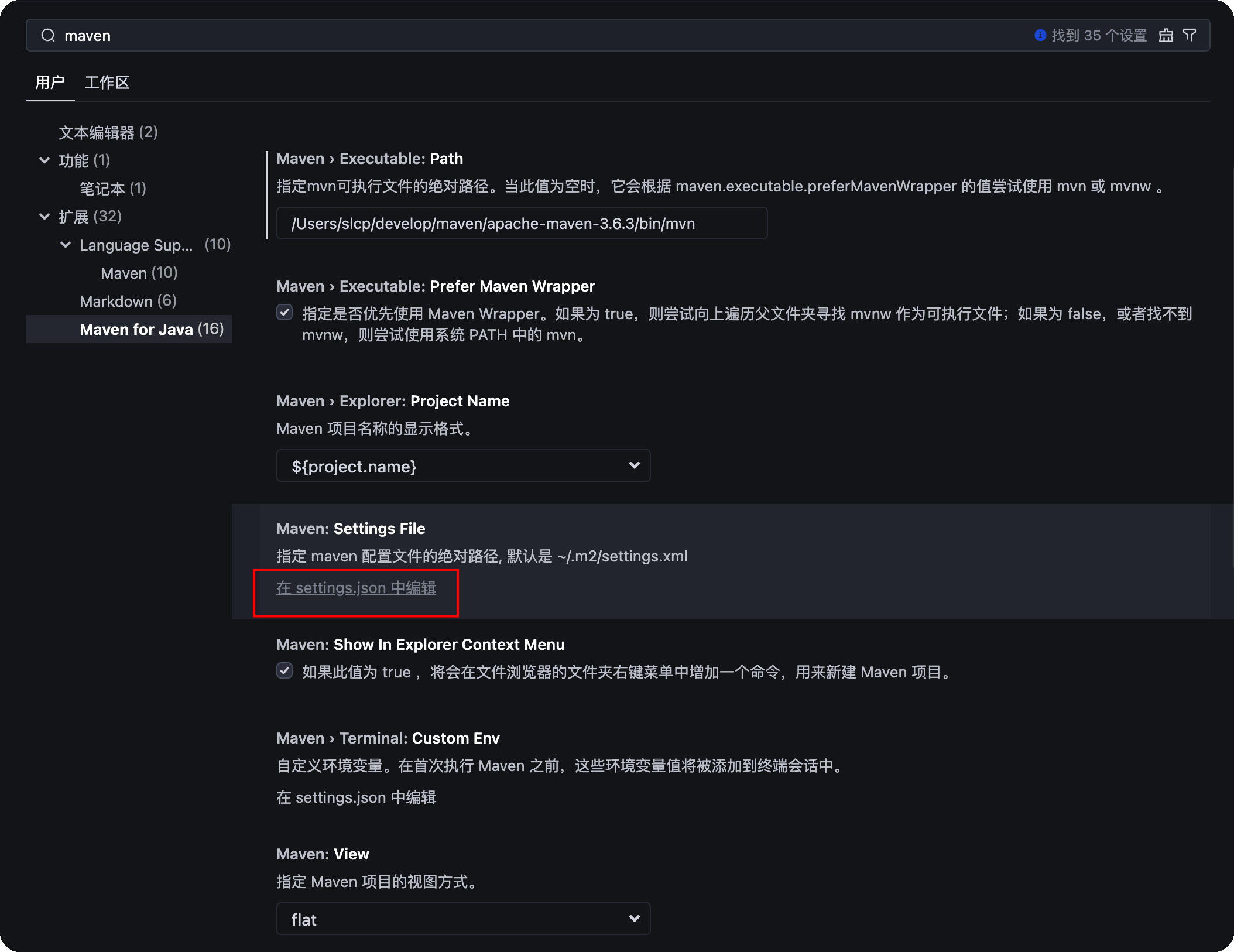Open the settings filter funnel icon
The height and width of the screenshot is (952, 1234).
1190,35
